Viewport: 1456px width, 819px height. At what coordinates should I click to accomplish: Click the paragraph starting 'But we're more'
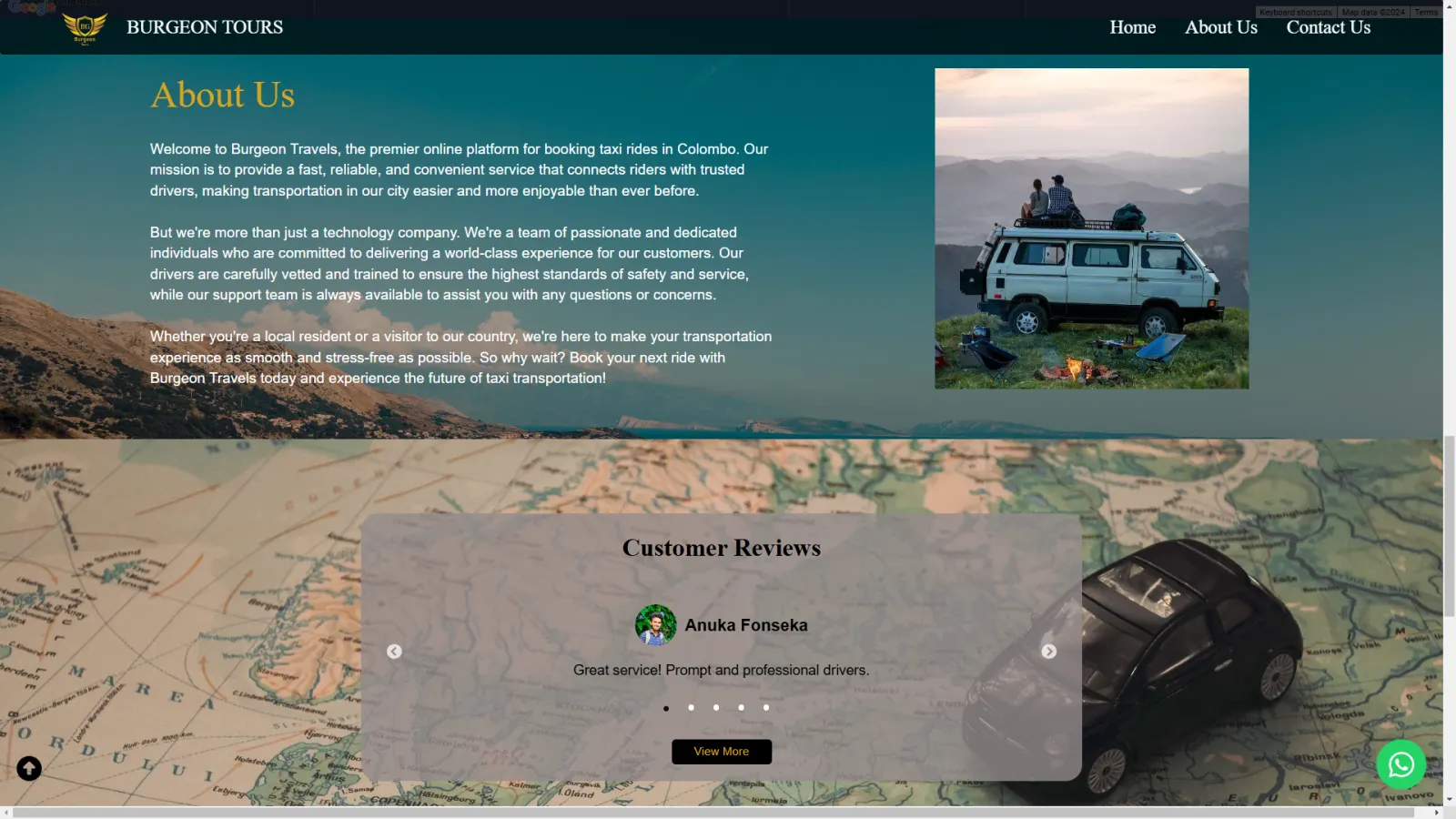450,264
